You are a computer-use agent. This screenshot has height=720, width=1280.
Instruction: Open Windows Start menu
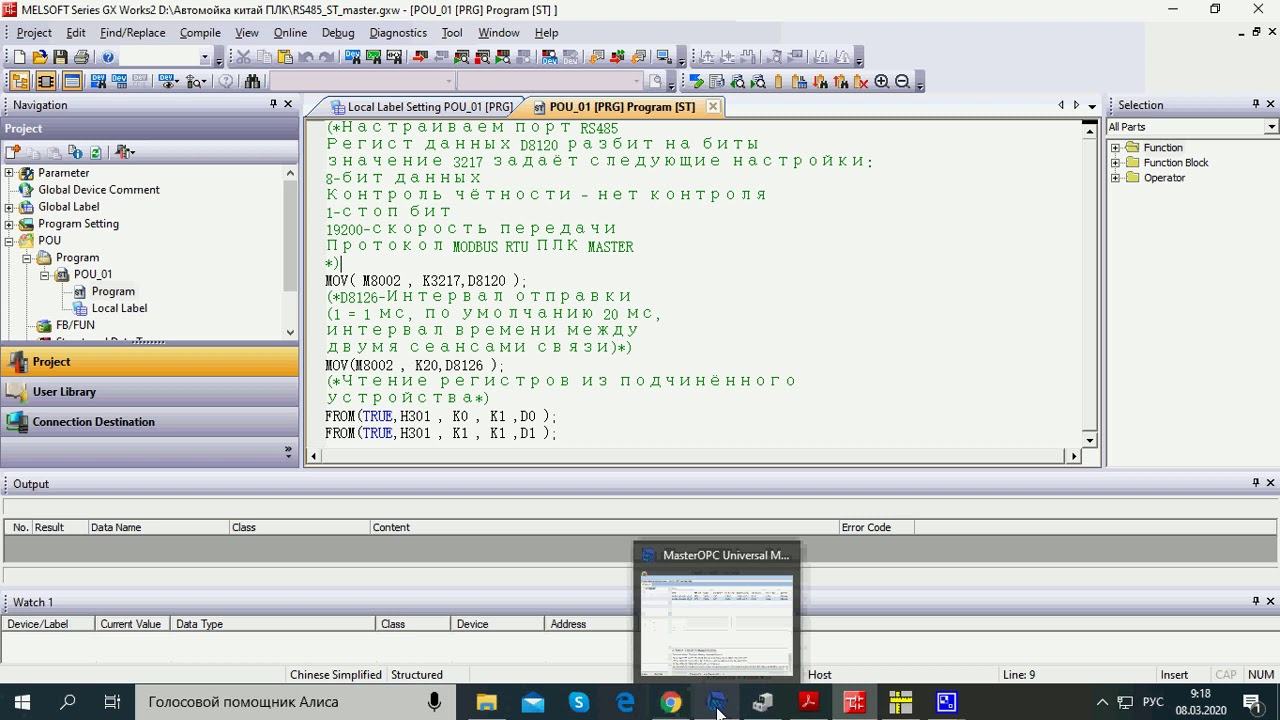coord(22,702)
